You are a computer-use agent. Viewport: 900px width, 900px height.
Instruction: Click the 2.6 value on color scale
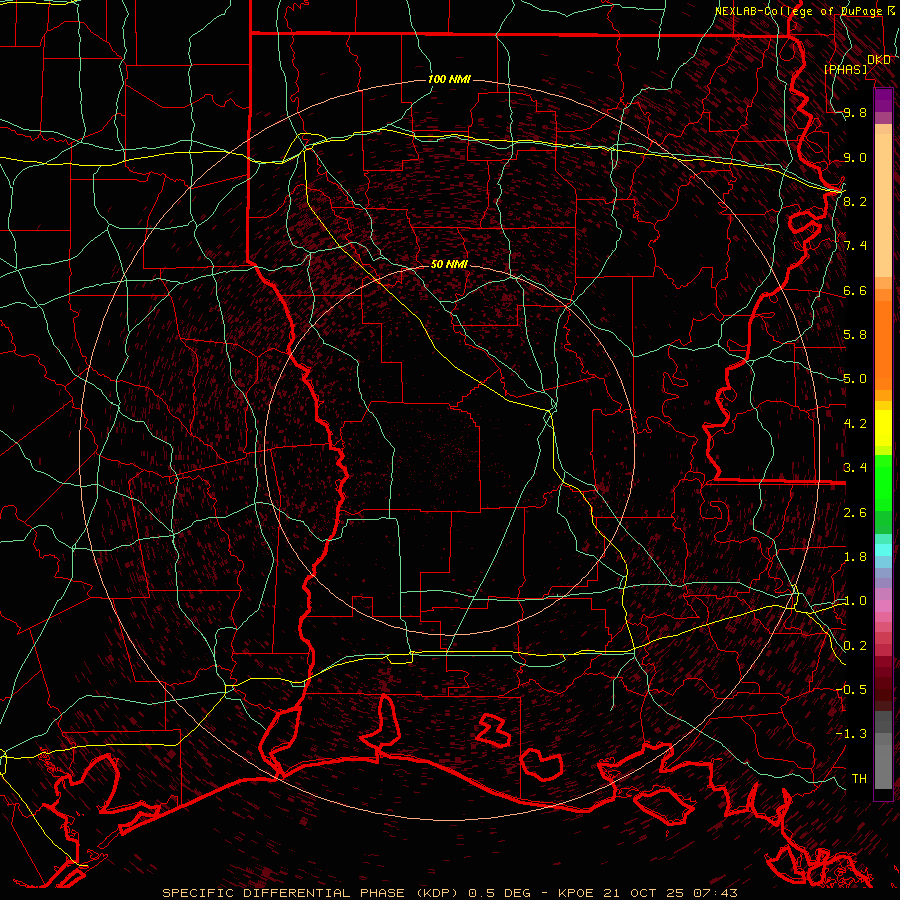(855, 513)
